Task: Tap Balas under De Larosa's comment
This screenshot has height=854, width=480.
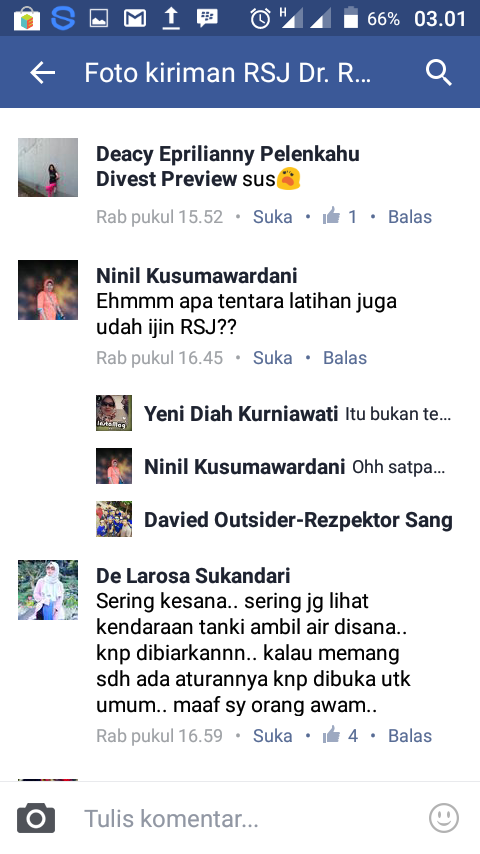Action: (410, 736)
